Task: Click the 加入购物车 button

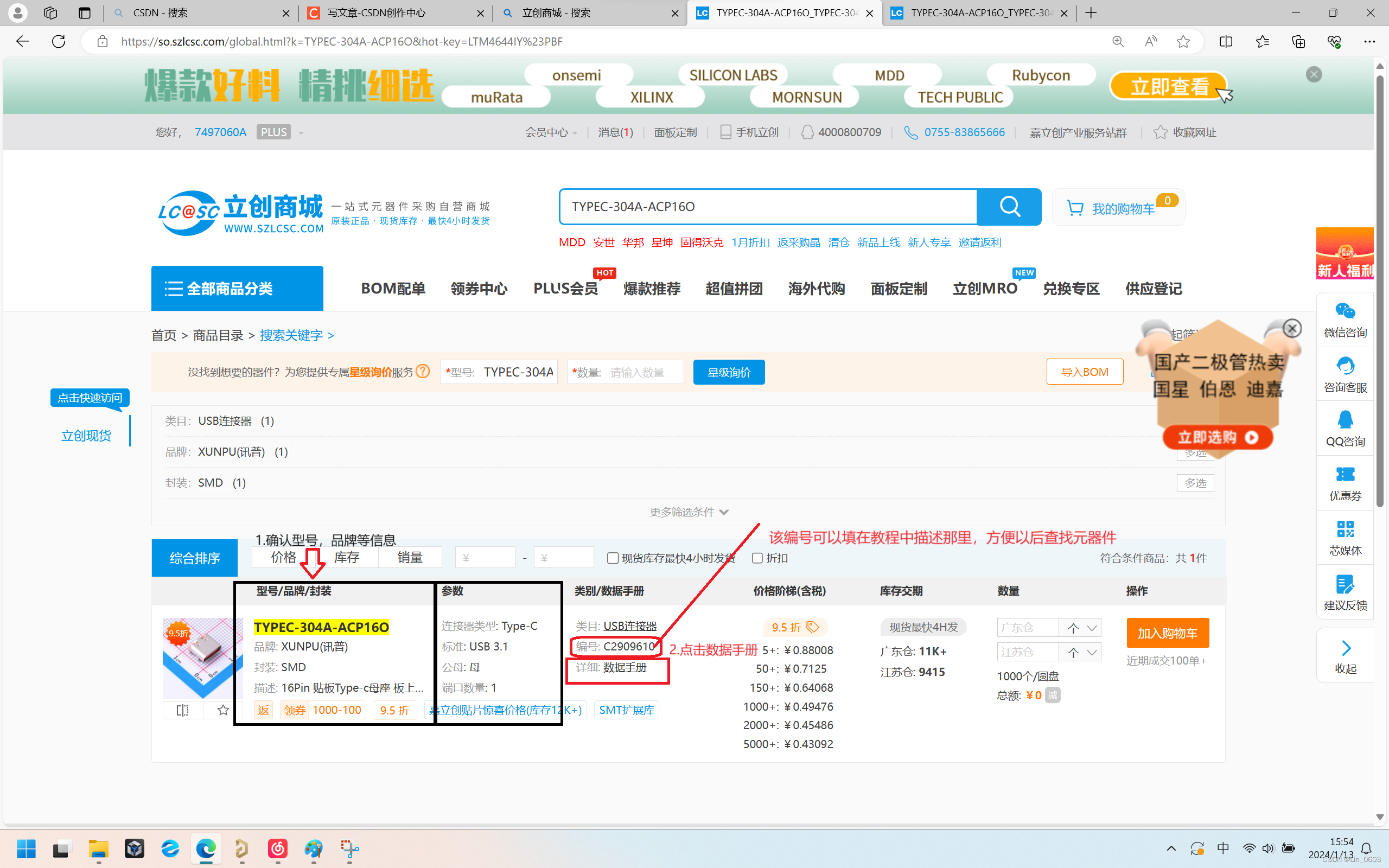Action: pos(1168,633)
